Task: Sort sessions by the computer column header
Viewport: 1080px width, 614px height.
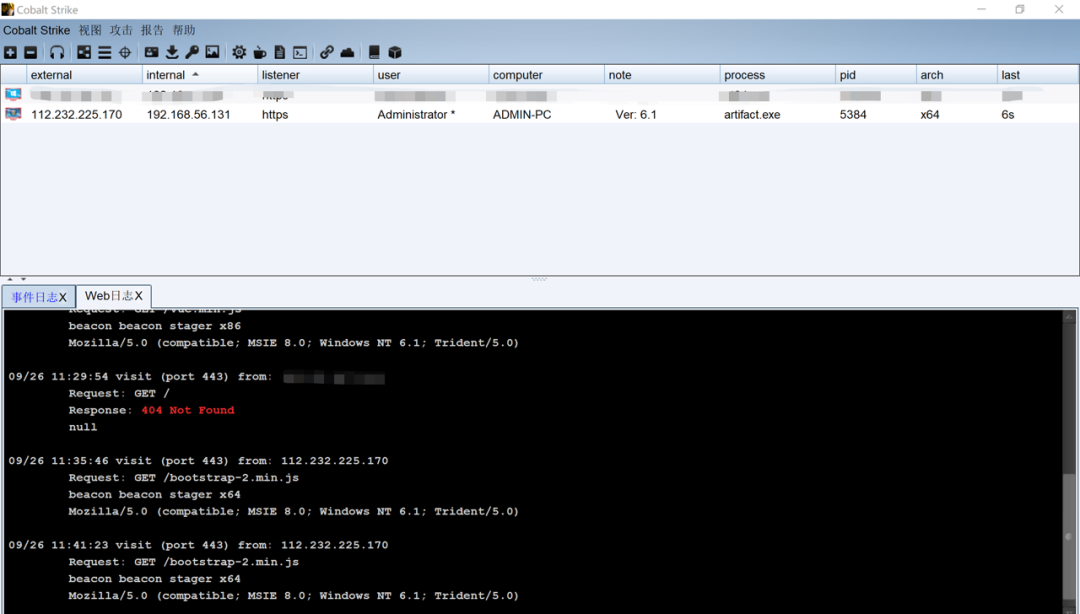Action: click(x=547, y=75)
